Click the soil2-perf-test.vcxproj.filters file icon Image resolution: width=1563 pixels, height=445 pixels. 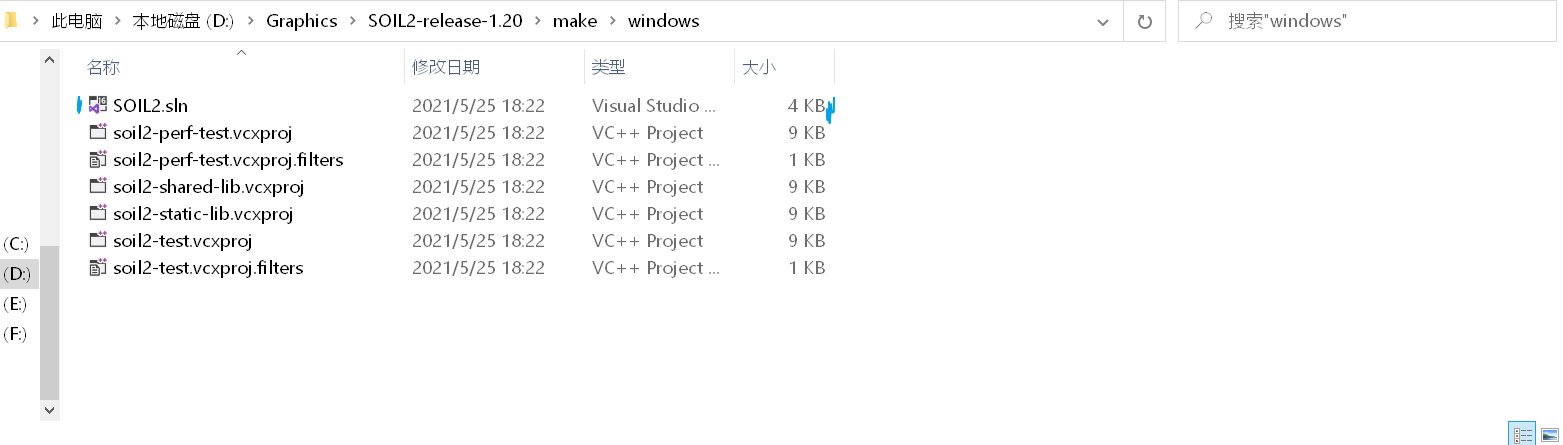coord(98,159)
